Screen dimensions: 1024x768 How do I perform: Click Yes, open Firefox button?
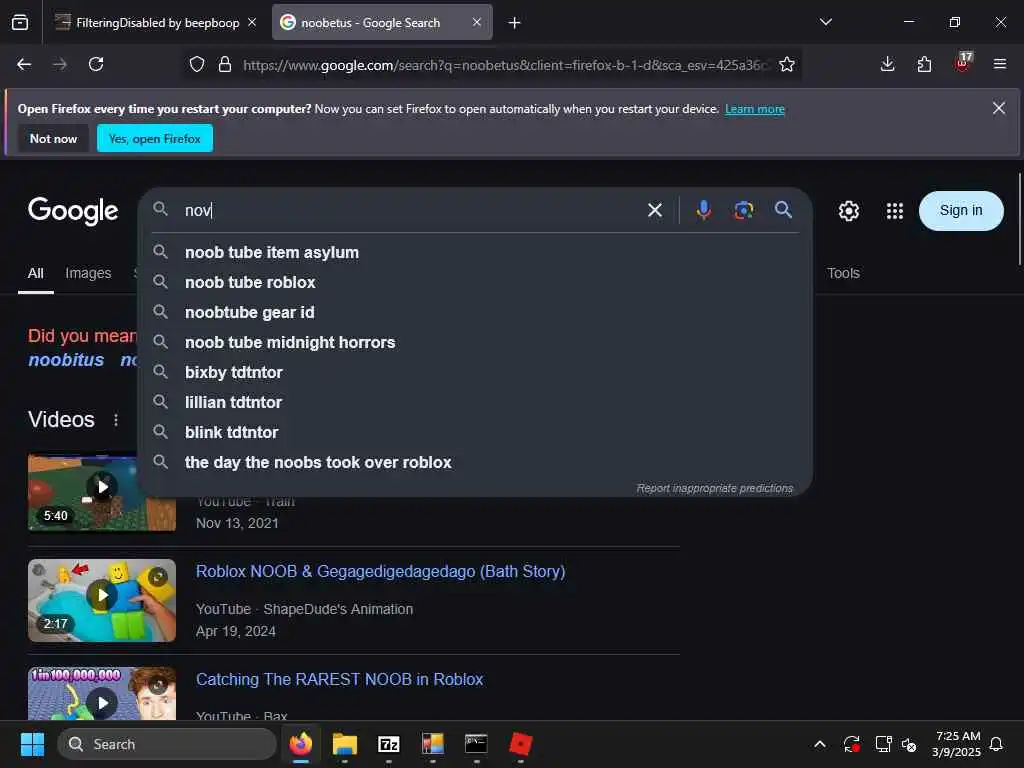point(155,138)
